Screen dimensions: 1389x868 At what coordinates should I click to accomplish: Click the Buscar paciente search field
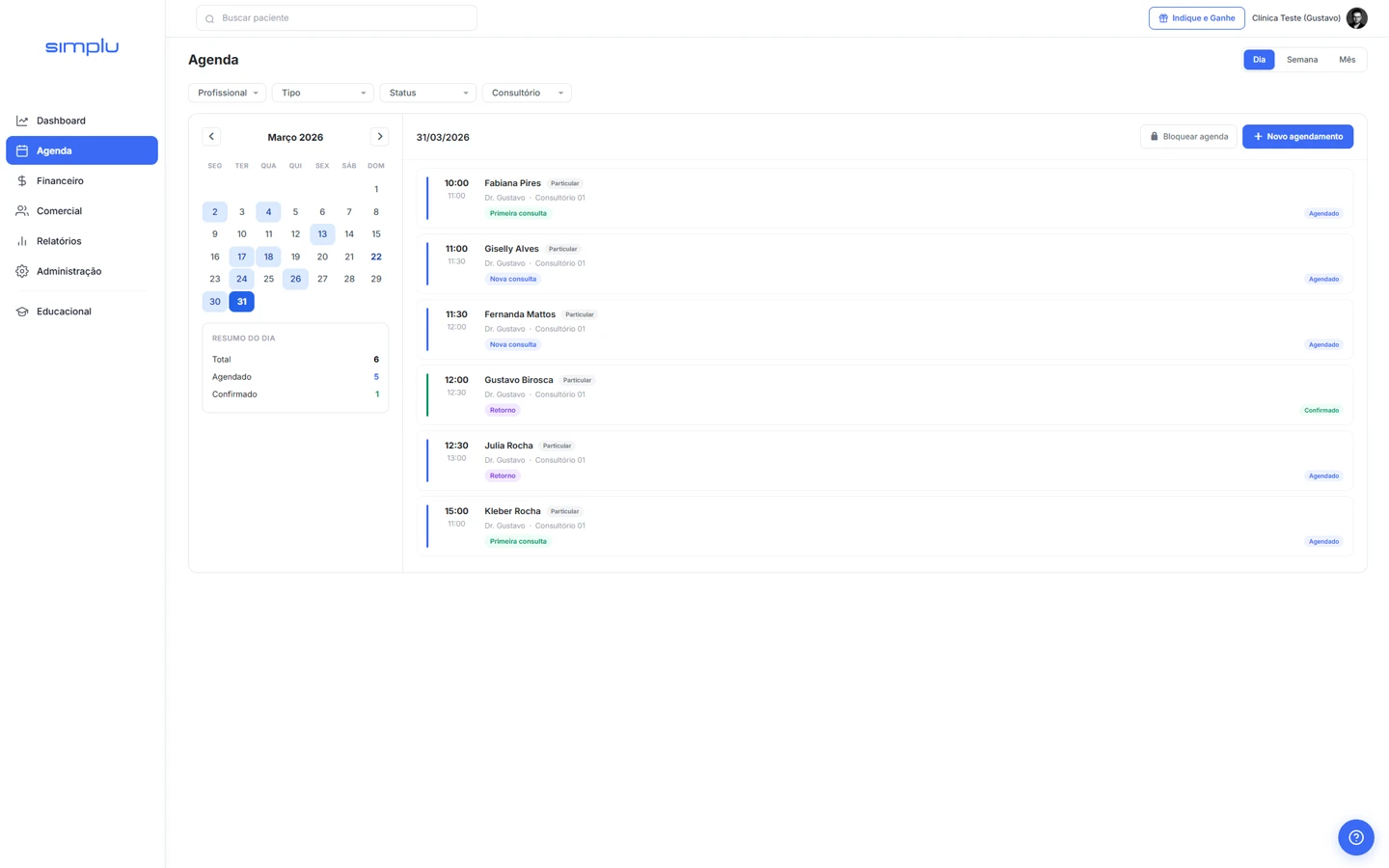coord(337,18)
